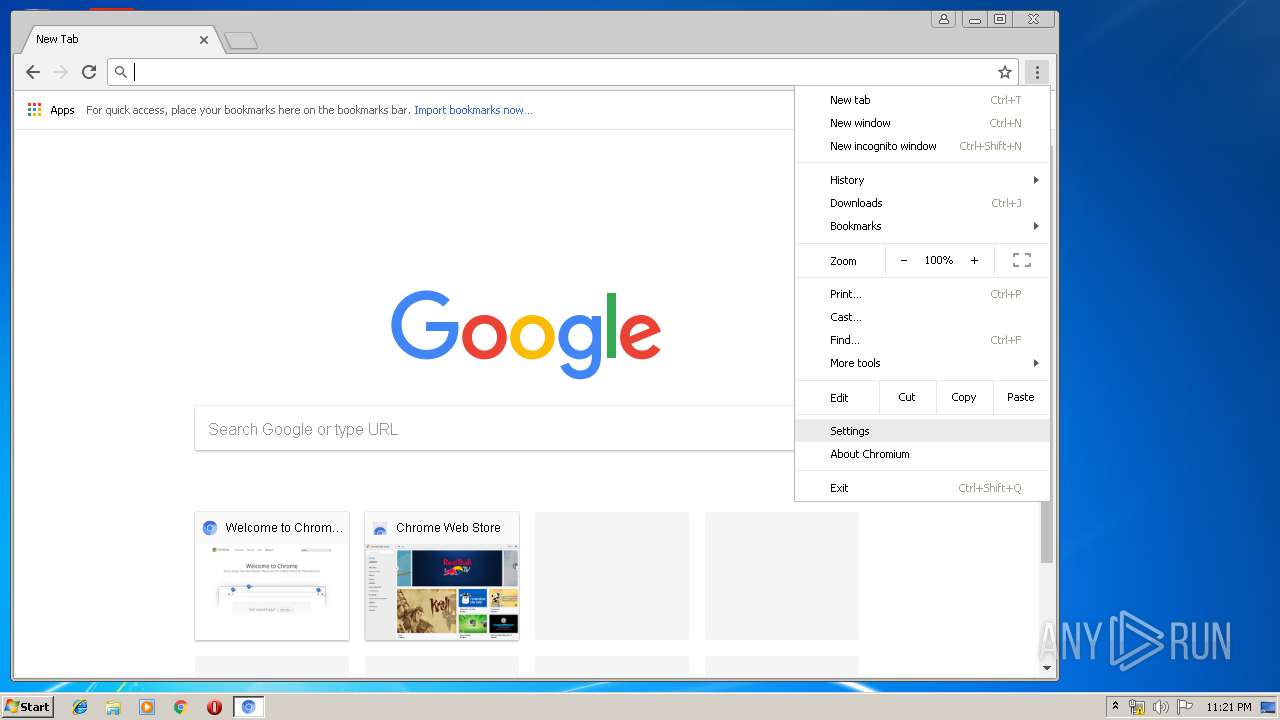Screen dimensions: 1280x720
Task: Decrease zoom with the minus button
Action: click(x=904, y=260)
